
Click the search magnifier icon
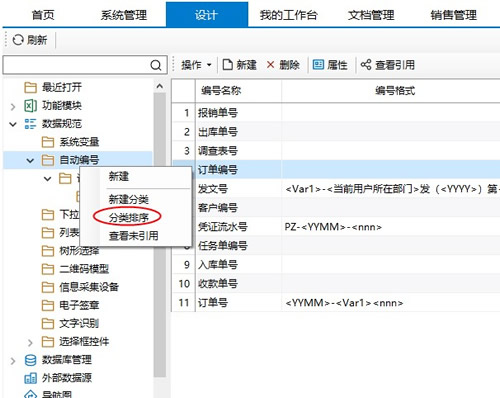click(156, 65)
